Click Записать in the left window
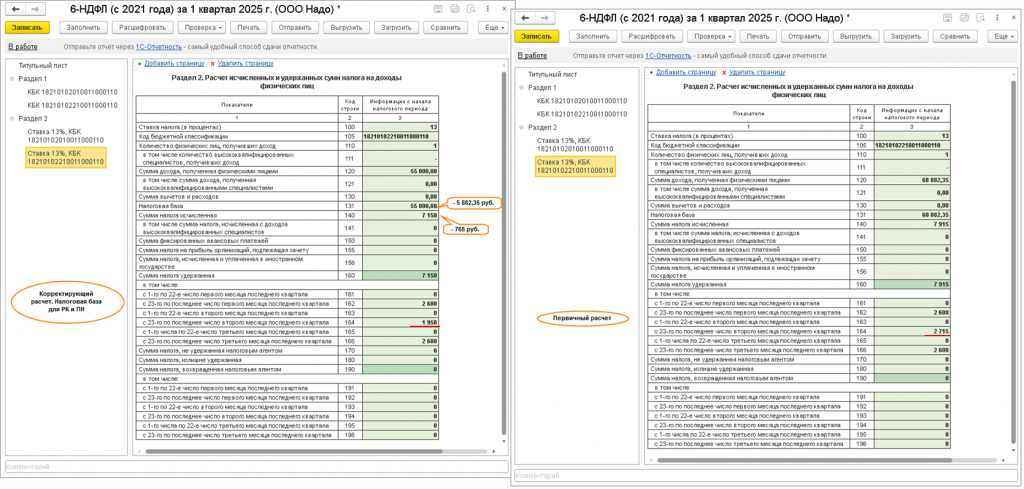 27,27
